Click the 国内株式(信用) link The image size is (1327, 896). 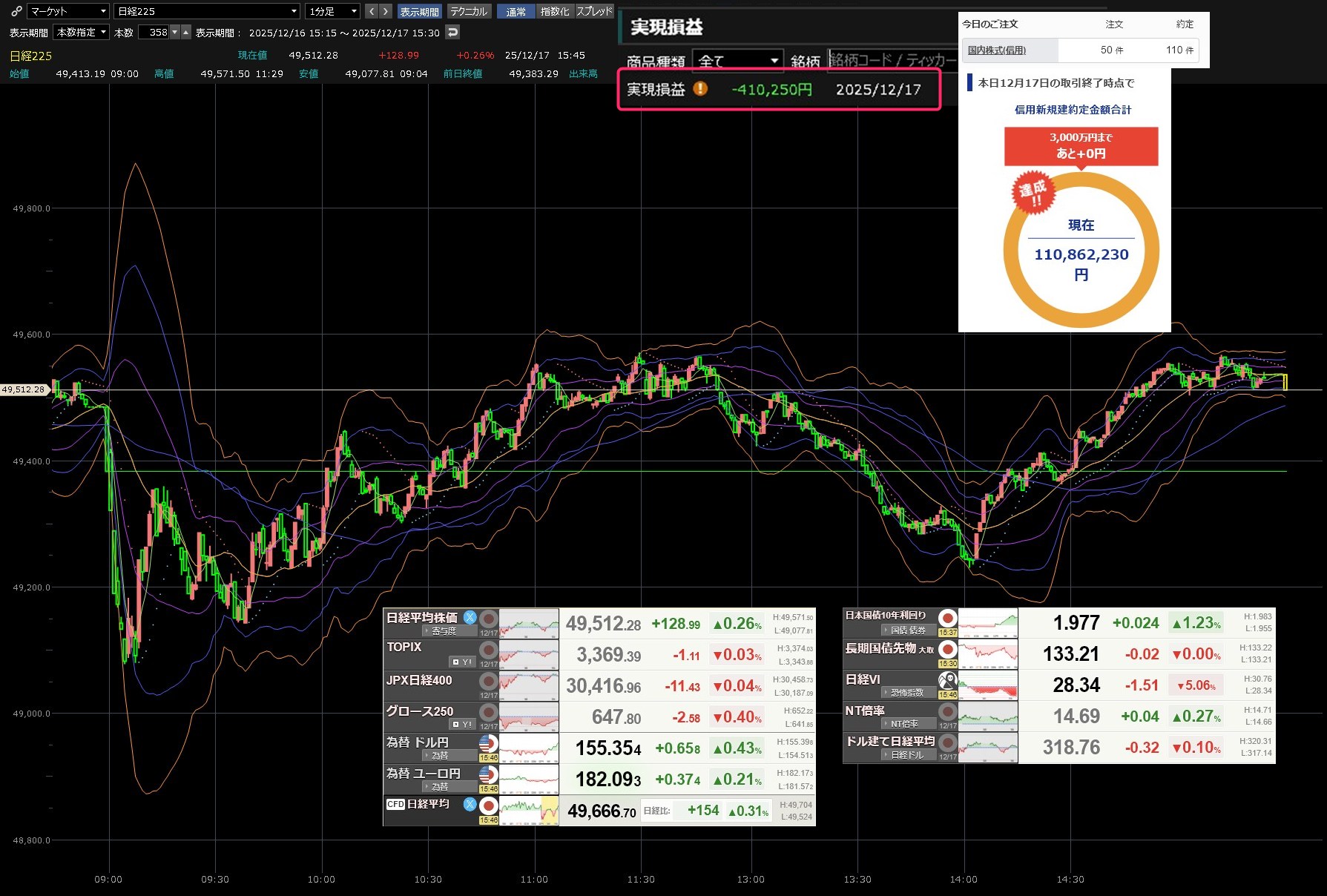[x=996, y=50]
